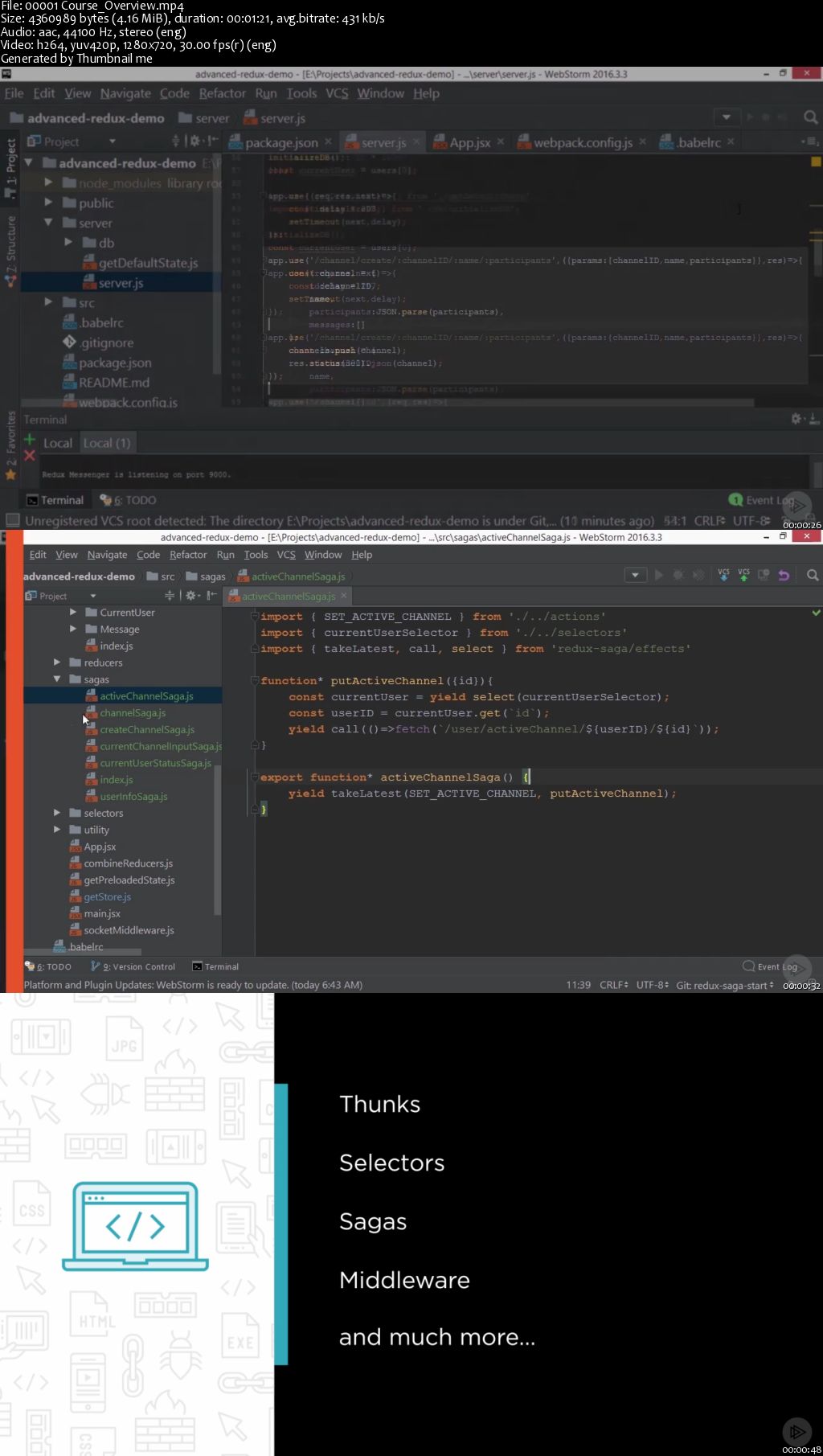Select channelSaga.js in the project tree
This screenshot has width=823, height=1456.
(133, 713)
